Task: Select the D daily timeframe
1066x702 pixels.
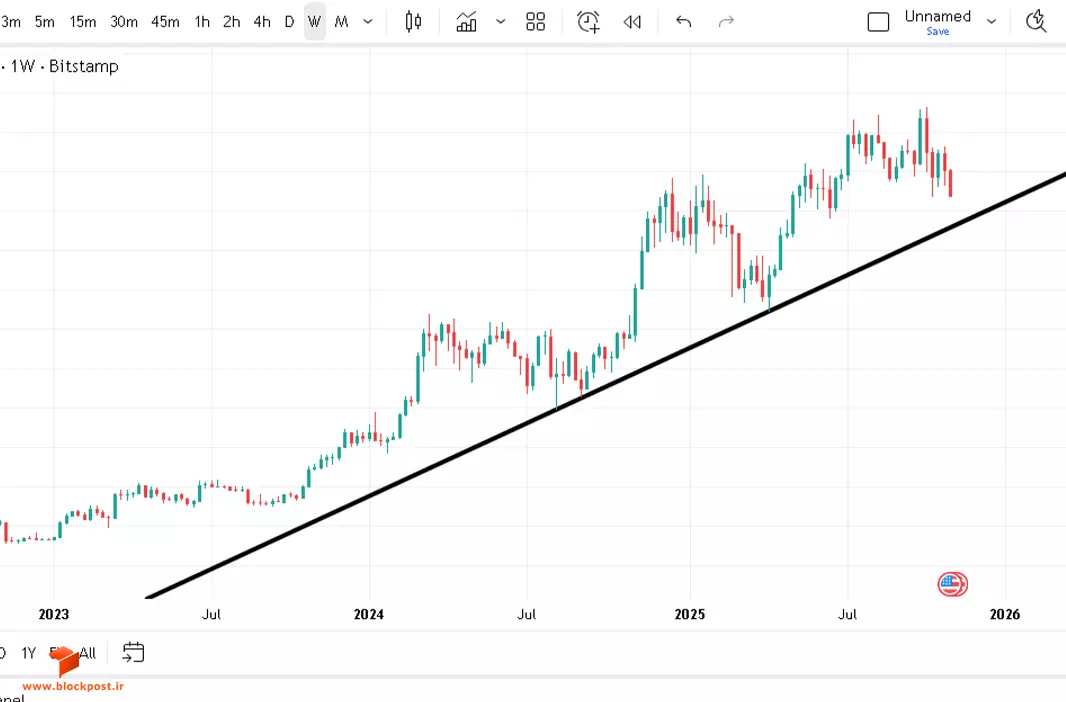Action: pos(289,22)
